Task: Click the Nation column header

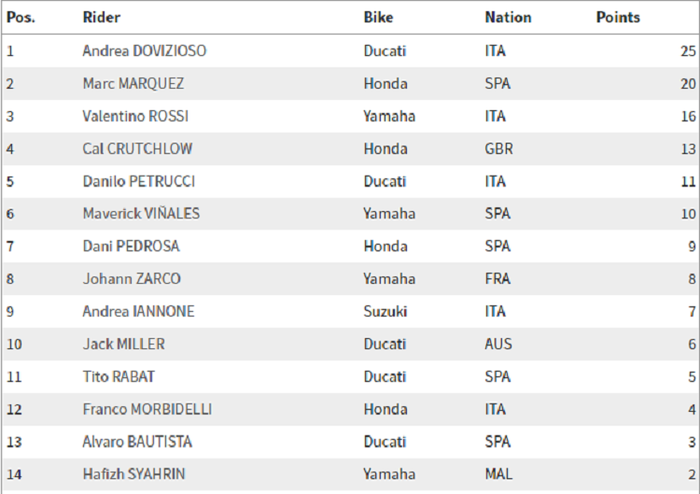Action: [x=508, y=18]
